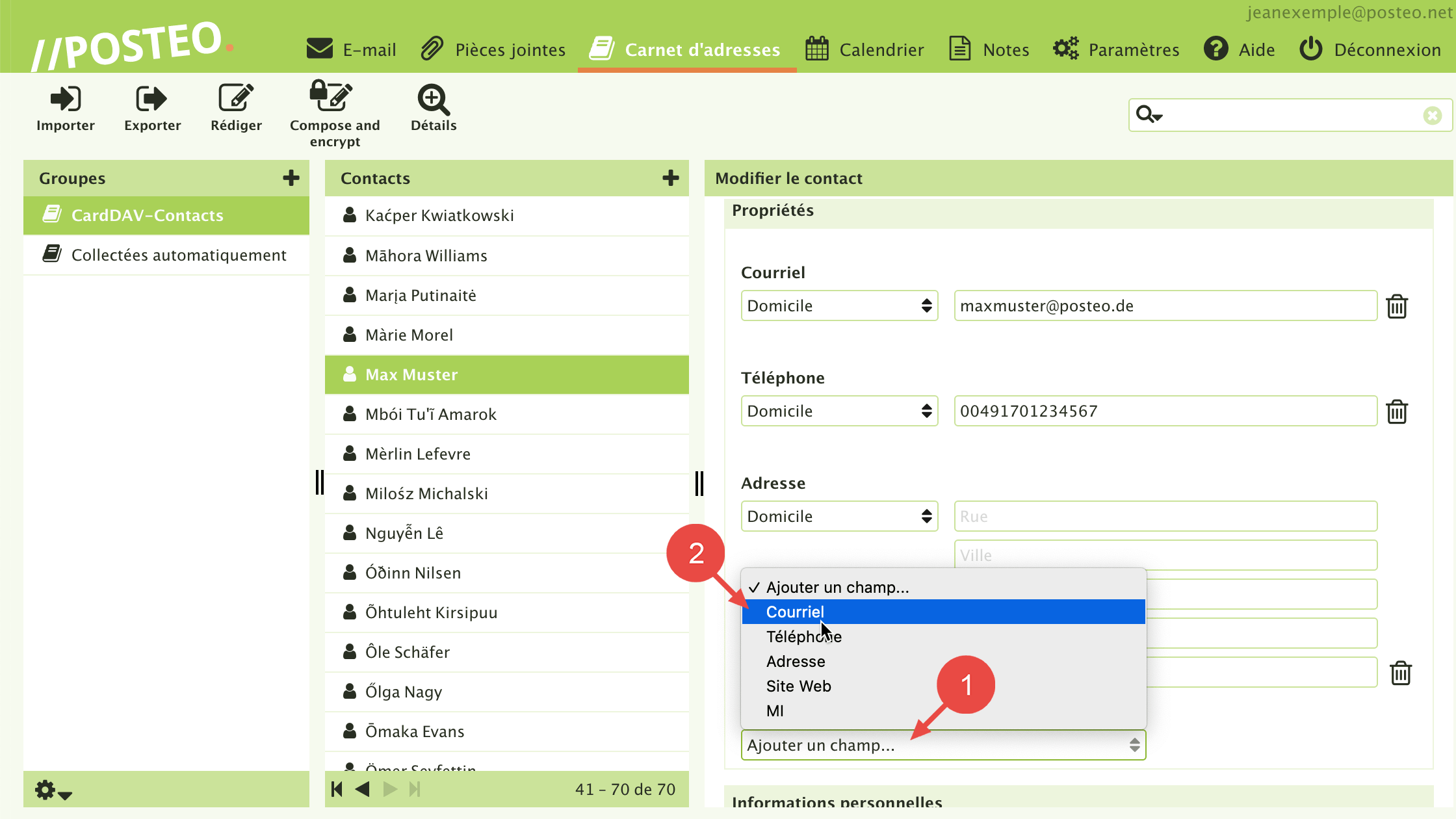Delete the phone number 00491701234567 entry

pyautogui.click(x=1396, y=411)
